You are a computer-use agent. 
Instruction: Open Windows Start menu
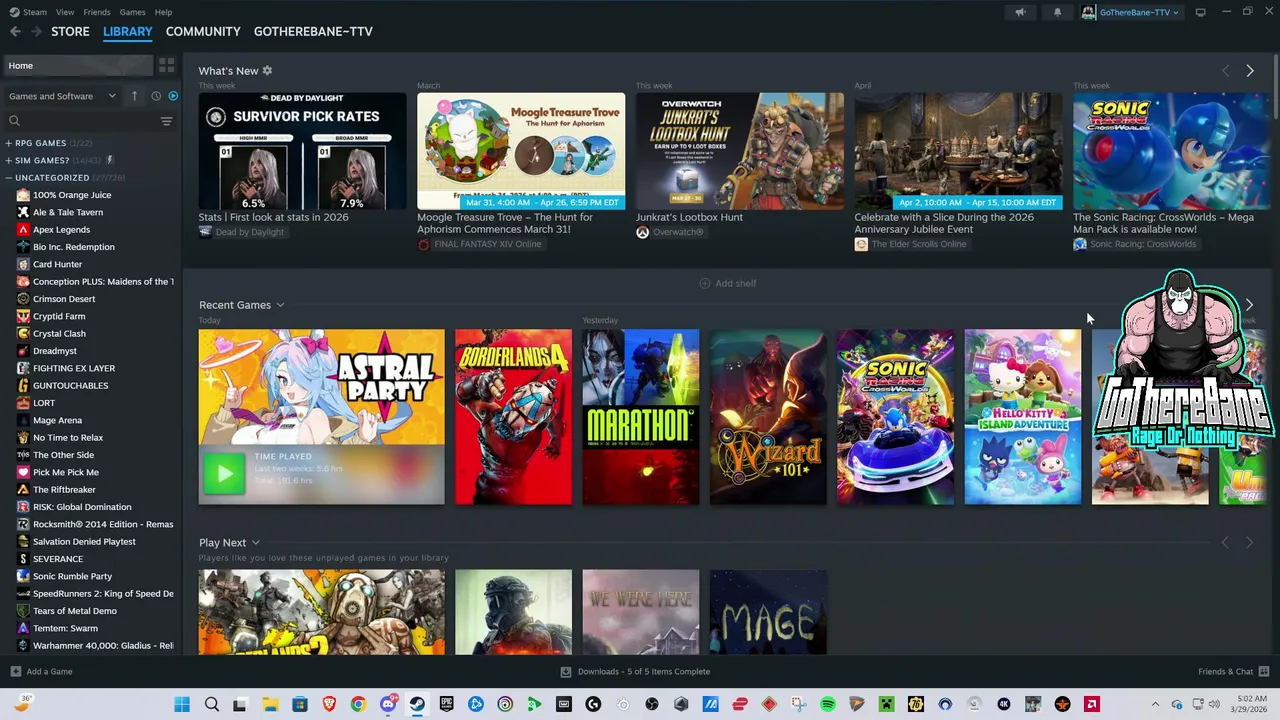coord(182,704)
